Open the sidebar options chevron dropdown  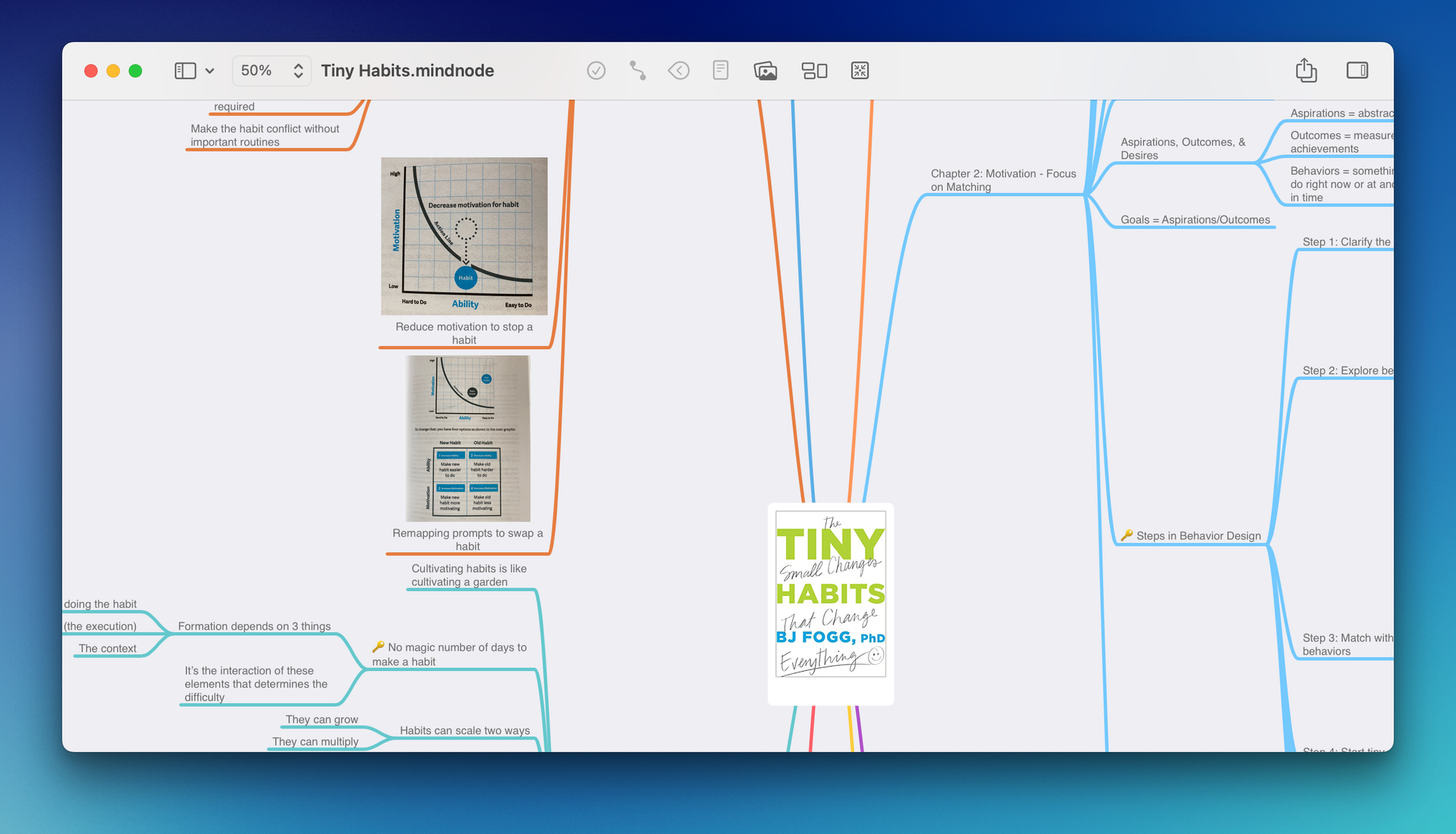click(210, 71)
